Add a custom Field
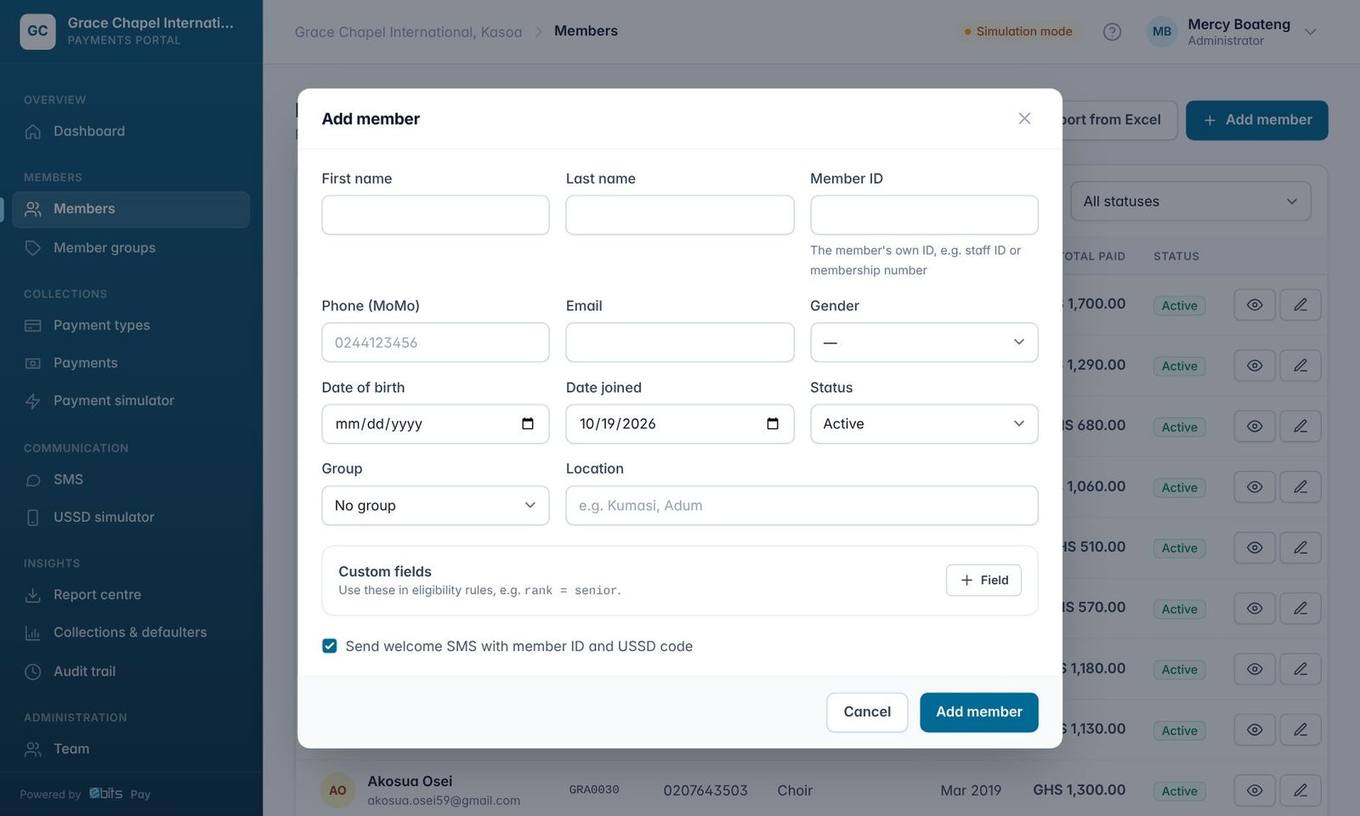The height and width of the screenshot is (816, 1360). point(984,580)
